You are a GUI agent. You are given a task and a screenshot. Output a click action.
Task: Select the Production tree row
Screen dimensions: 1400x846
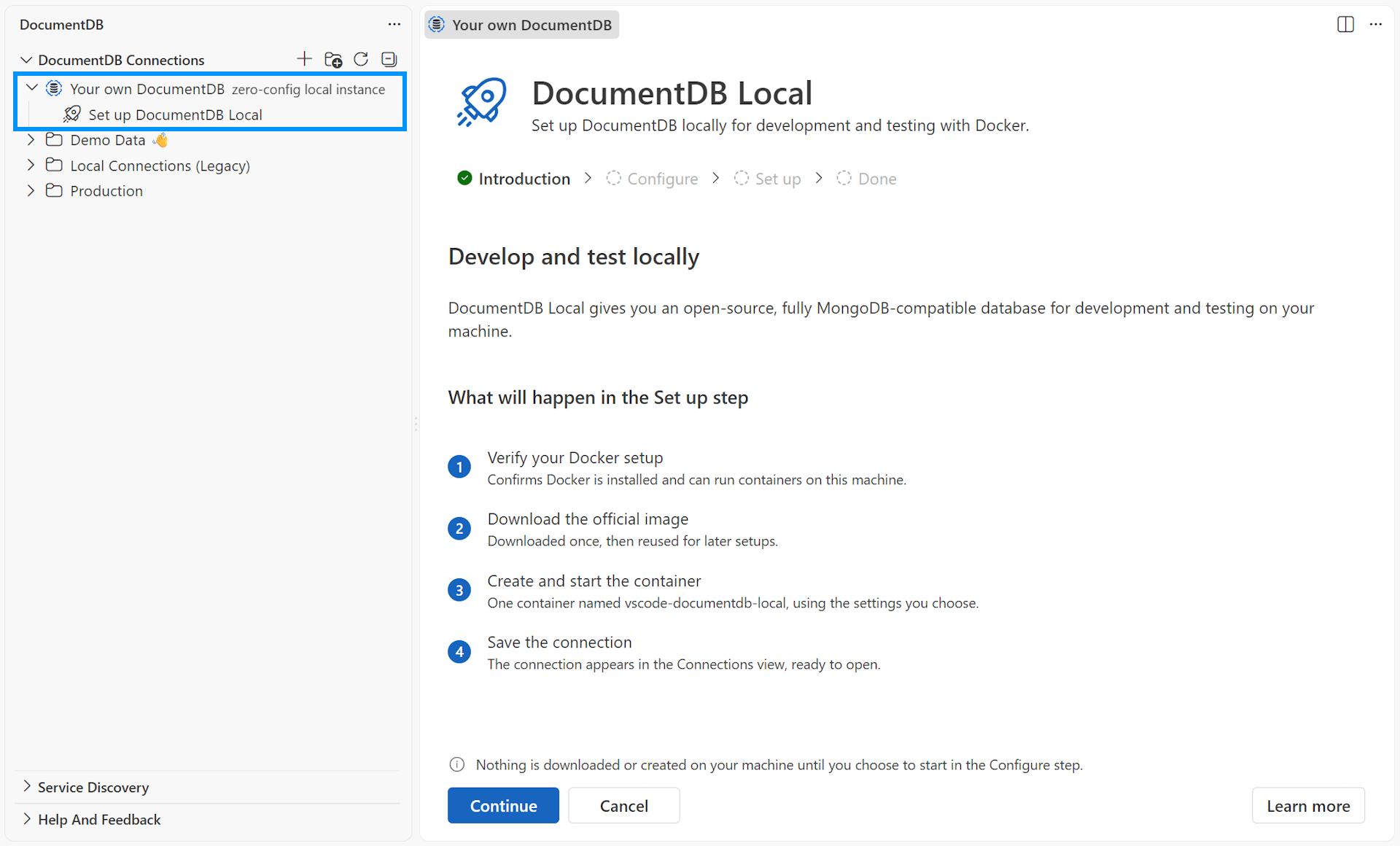(x=210, y=191)
